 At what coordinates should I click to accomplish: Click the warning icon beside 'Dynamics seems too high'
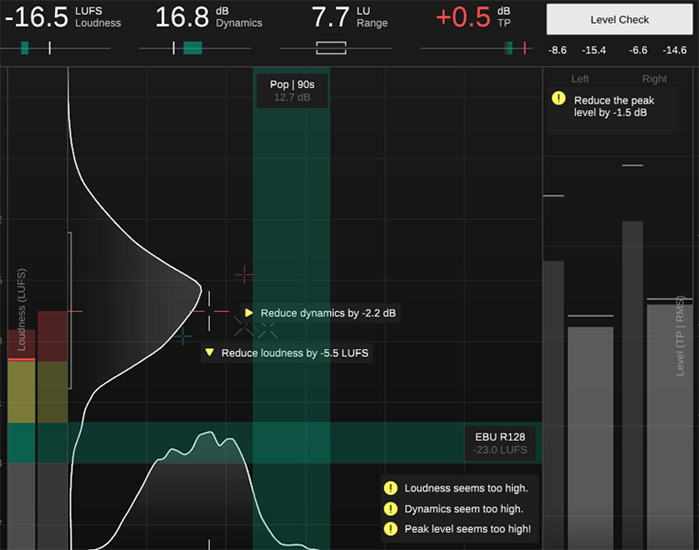click(x=390, y=509)
